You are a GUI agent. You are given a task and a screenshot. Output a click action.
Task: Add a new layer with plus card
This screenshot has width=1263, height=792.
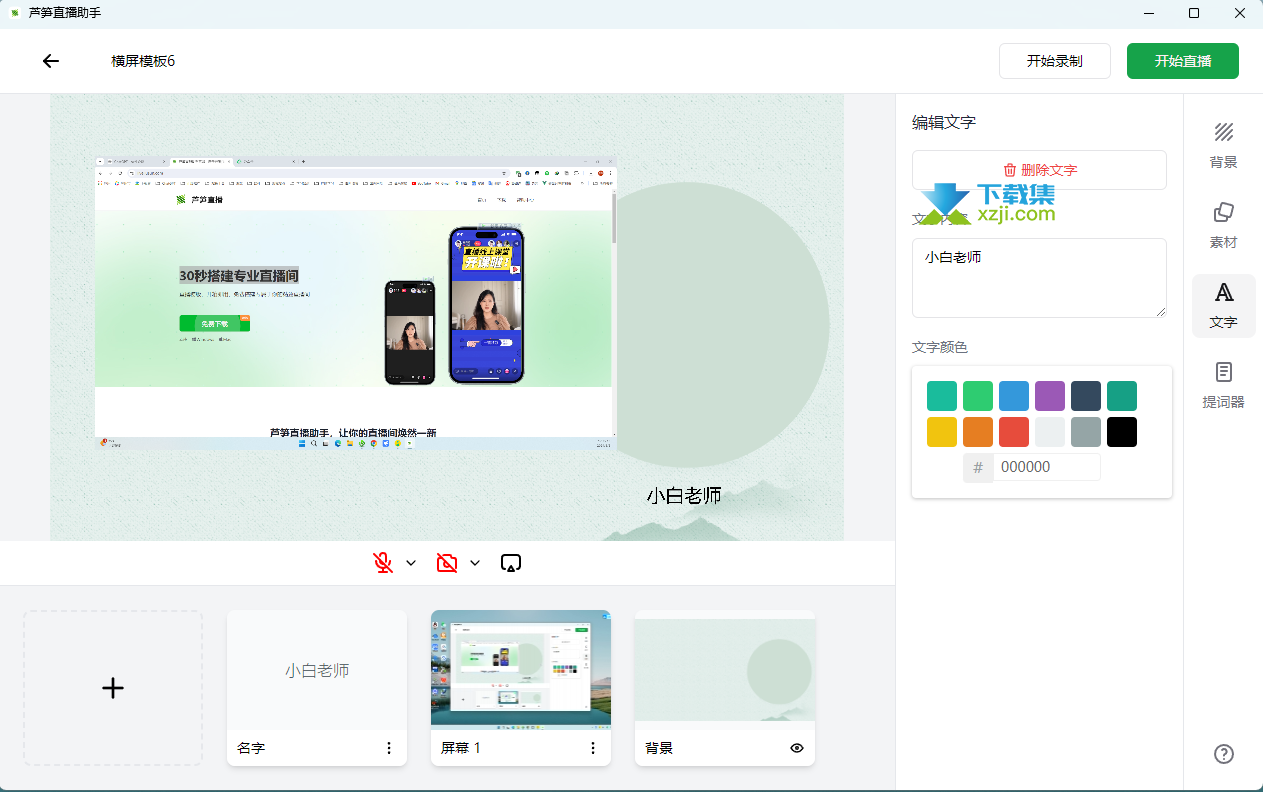coord(113,688)
